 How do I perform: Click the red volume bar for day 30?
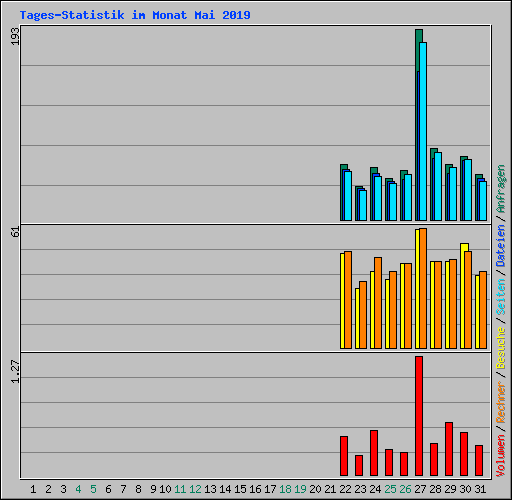click(x=464, y=454)
